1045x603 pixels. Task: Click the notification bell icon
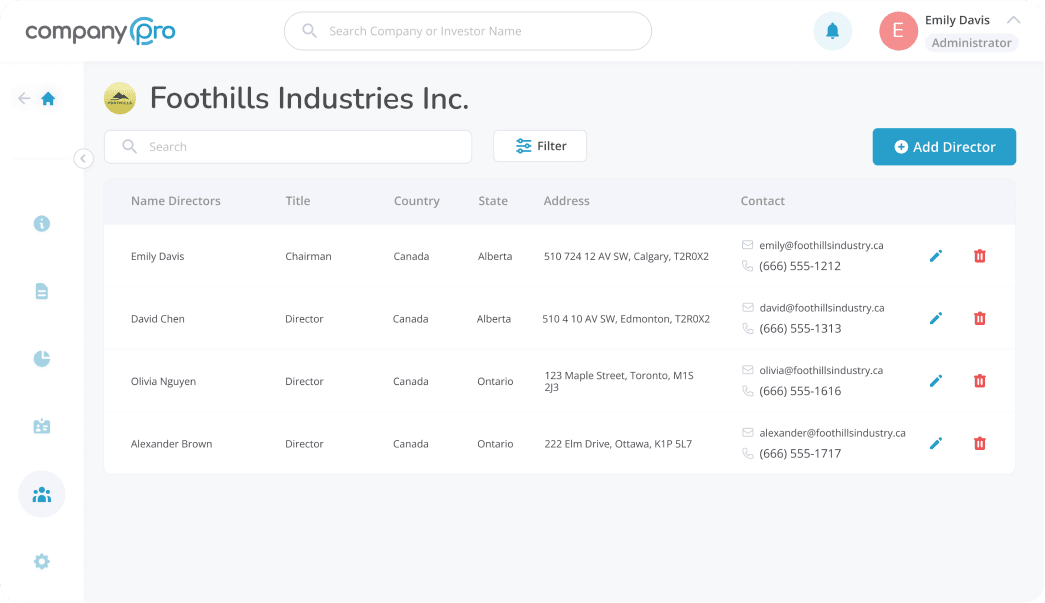pyautogui.click(x=832, y=31)
